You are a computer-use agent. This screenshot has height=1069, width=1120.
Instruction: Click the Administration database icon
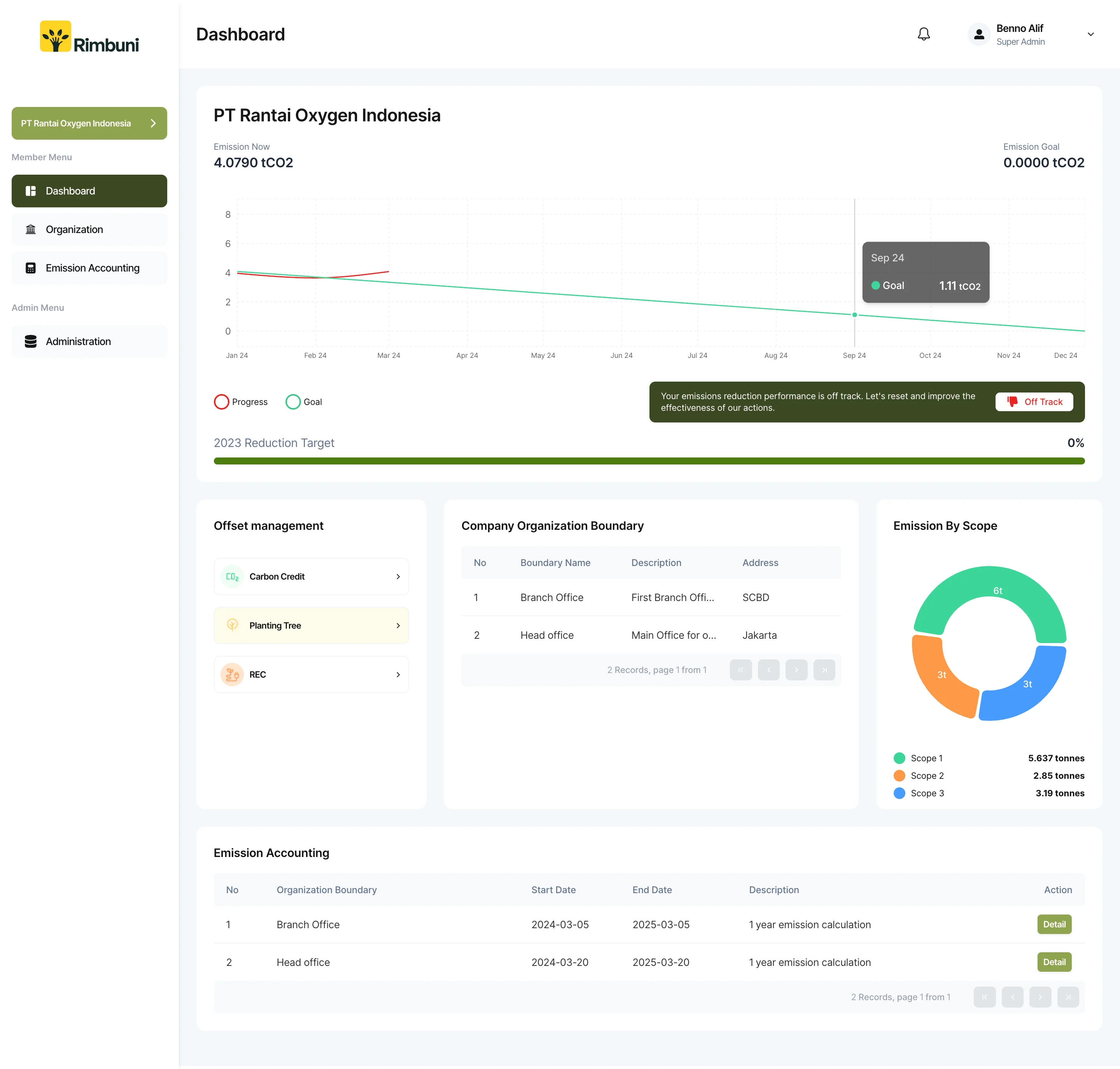tap(31, 341)
